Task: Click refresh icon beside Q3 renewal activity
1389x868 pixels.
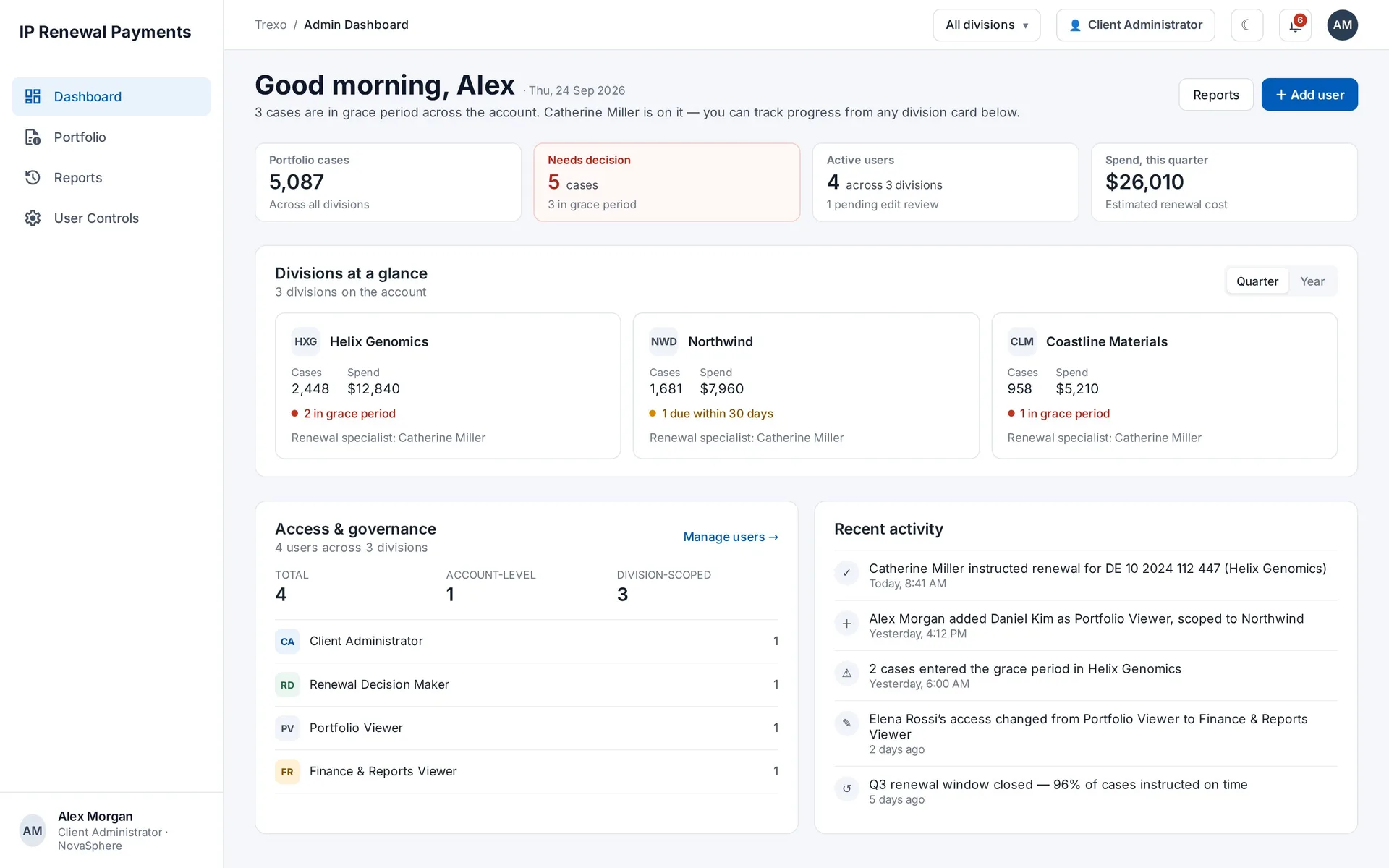Action: (846, 788)
